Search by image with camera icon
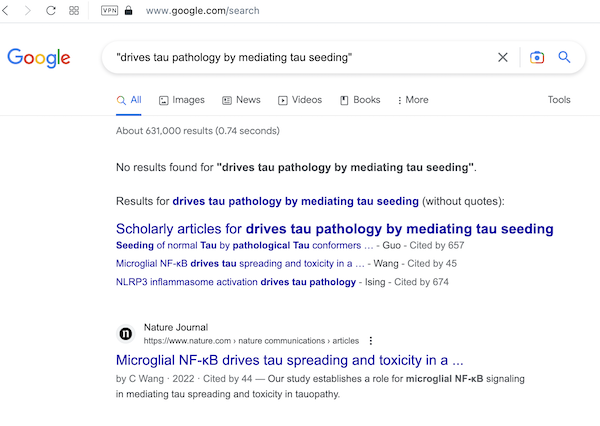600x426 pixels. pos(537,57)
